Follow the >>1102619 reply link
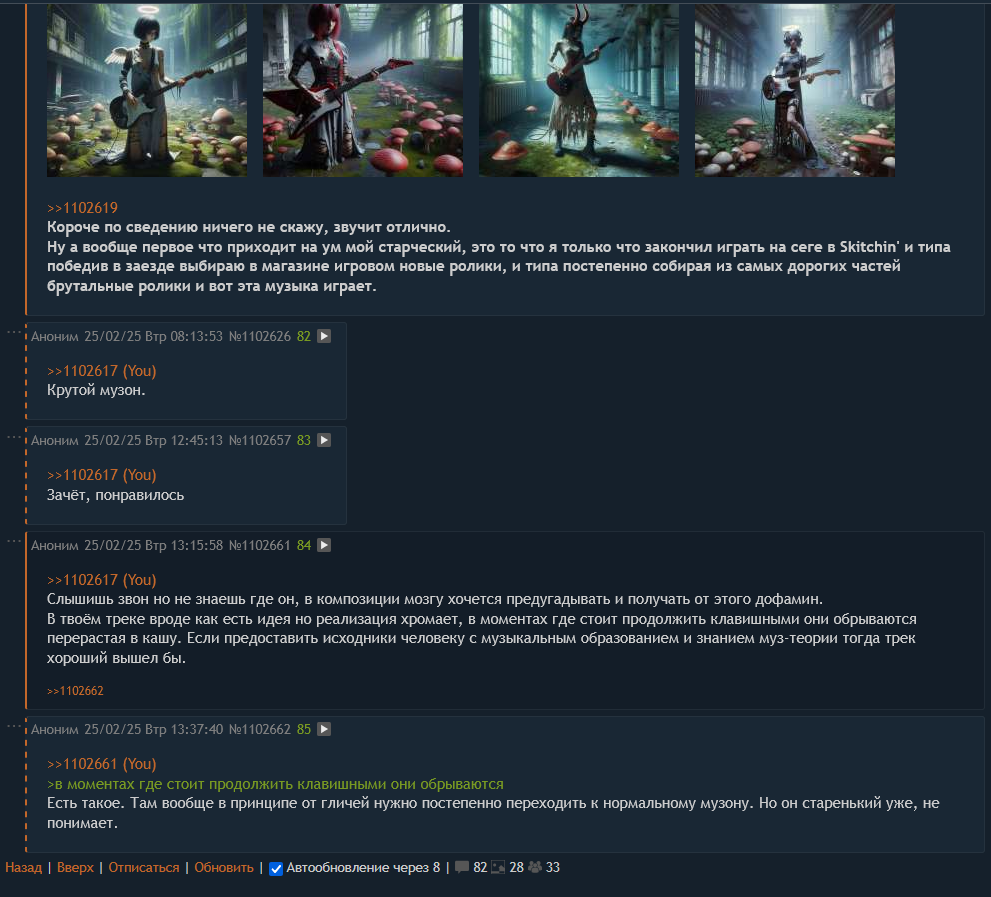This screenshot has width=991, height=897. [x=82, y=208]
